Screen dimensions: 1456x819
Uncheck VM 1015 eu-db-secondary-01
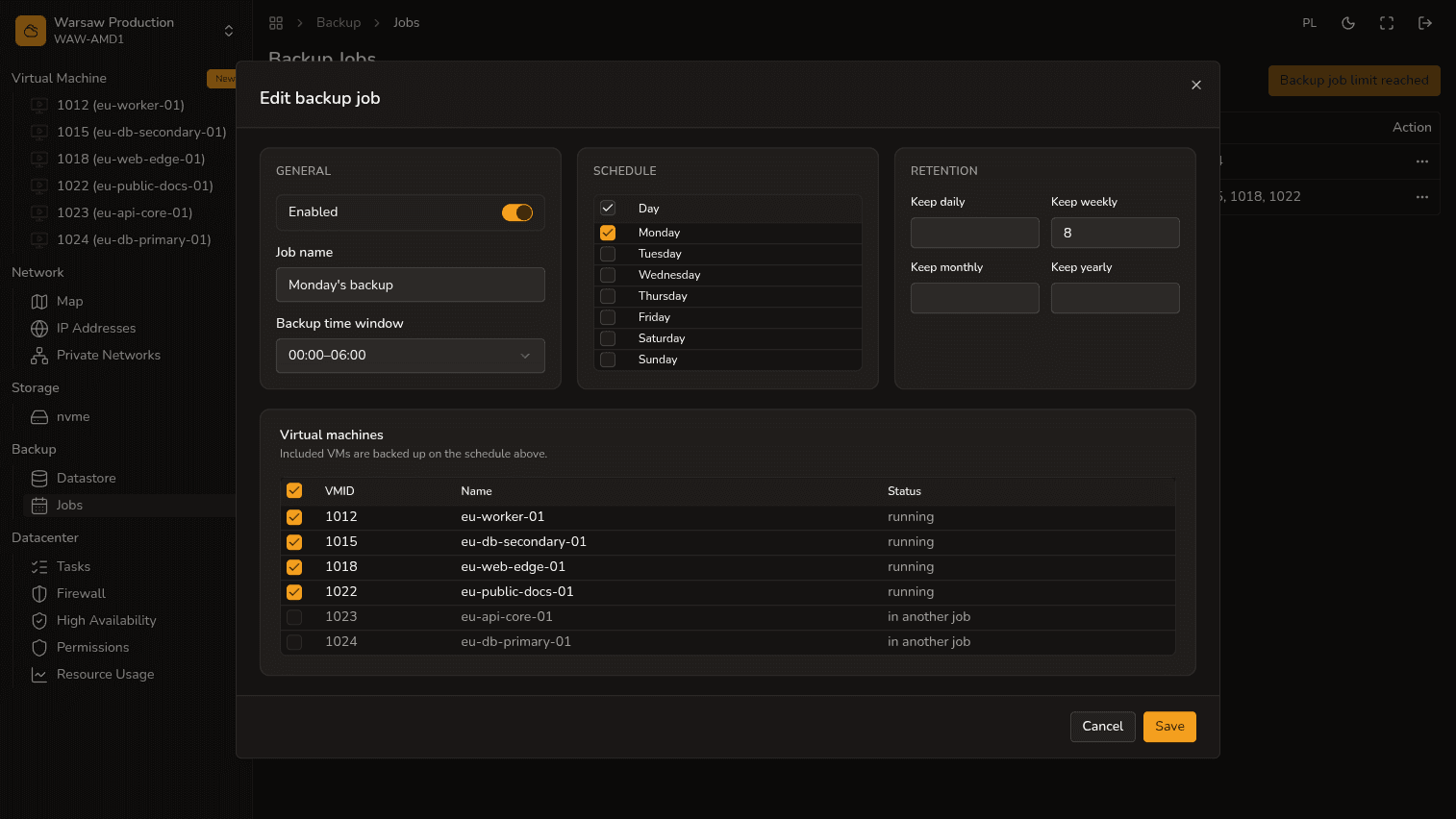[x=294, y=542]
